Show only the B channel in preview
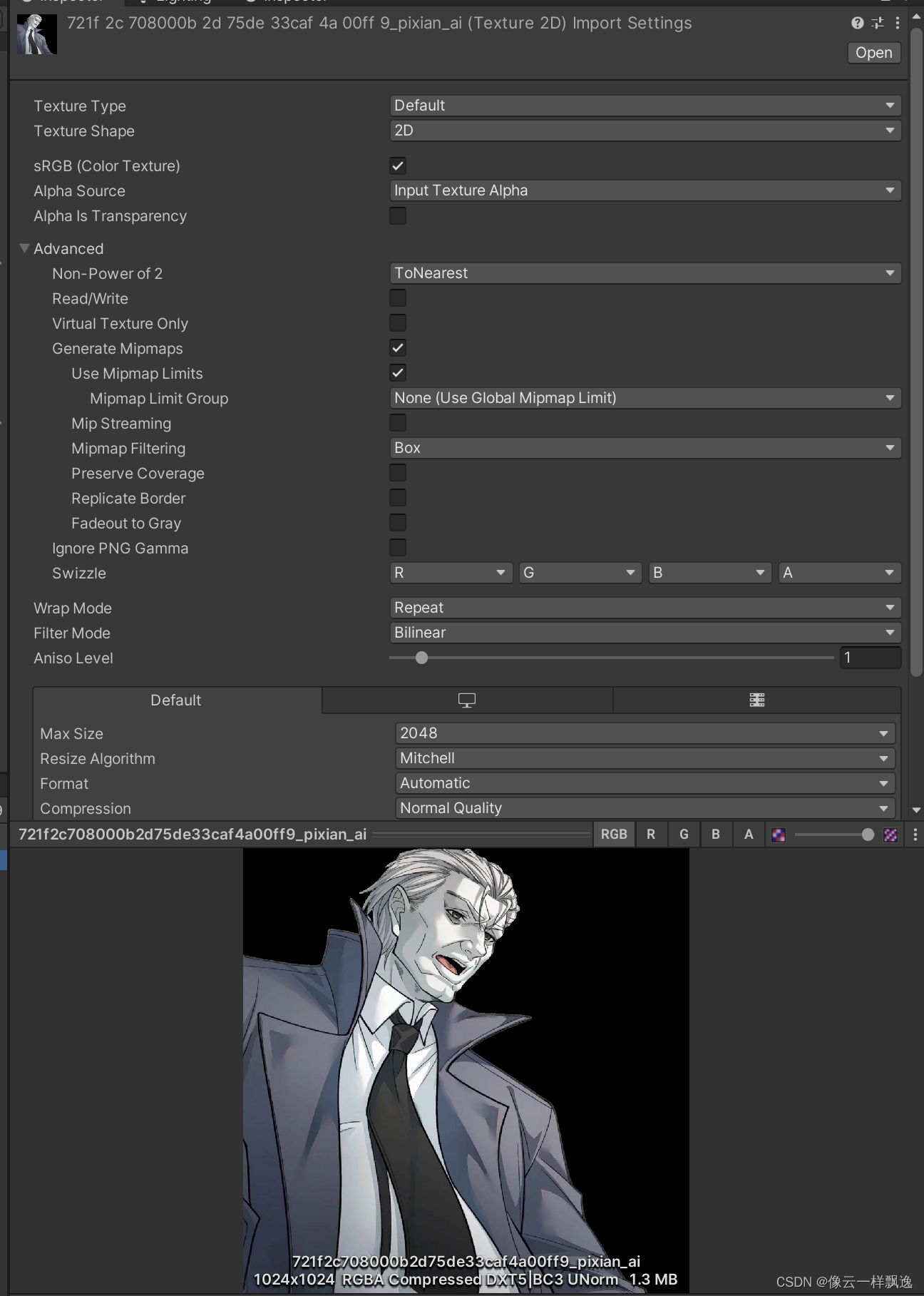The width and height of the screenshot is (924, 1296). 716,835
